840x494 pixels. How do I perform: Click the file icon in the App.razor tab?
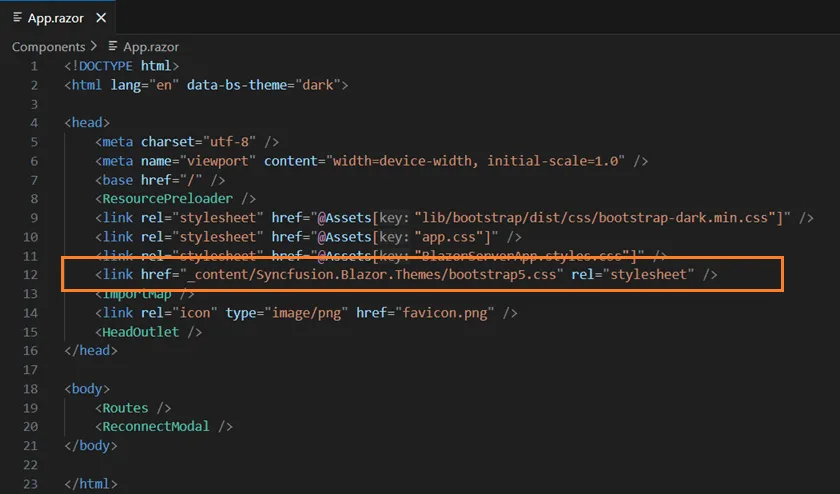(18, 17)
